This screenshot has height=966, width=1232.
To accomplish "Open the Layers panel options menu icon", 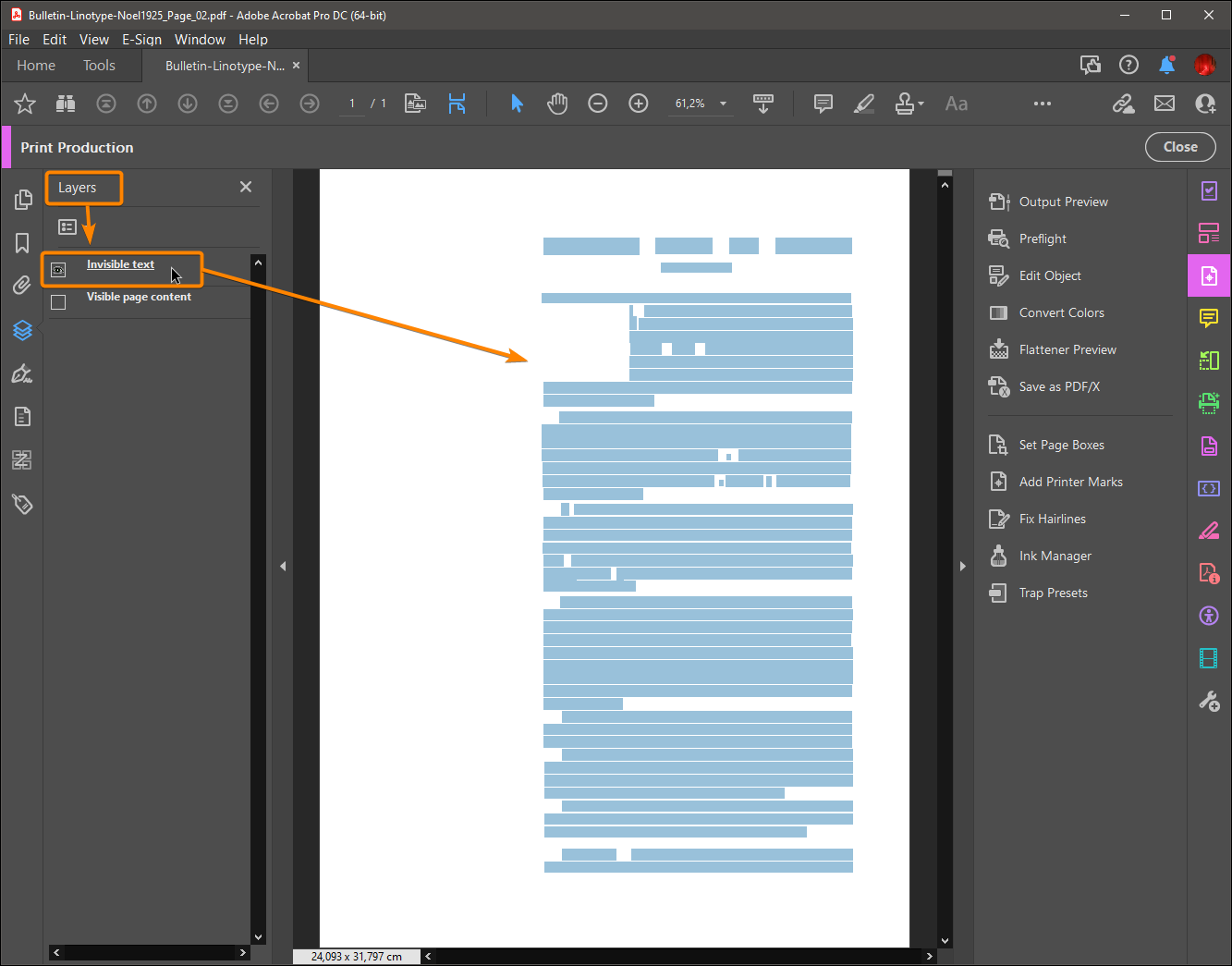I will point(67,226).
